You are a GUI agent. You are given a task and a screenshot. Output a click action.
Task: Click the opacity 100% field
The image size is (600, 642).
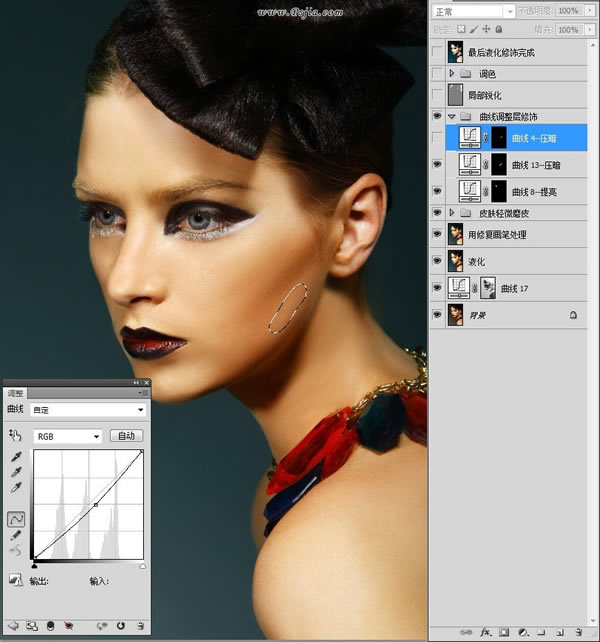570,11
